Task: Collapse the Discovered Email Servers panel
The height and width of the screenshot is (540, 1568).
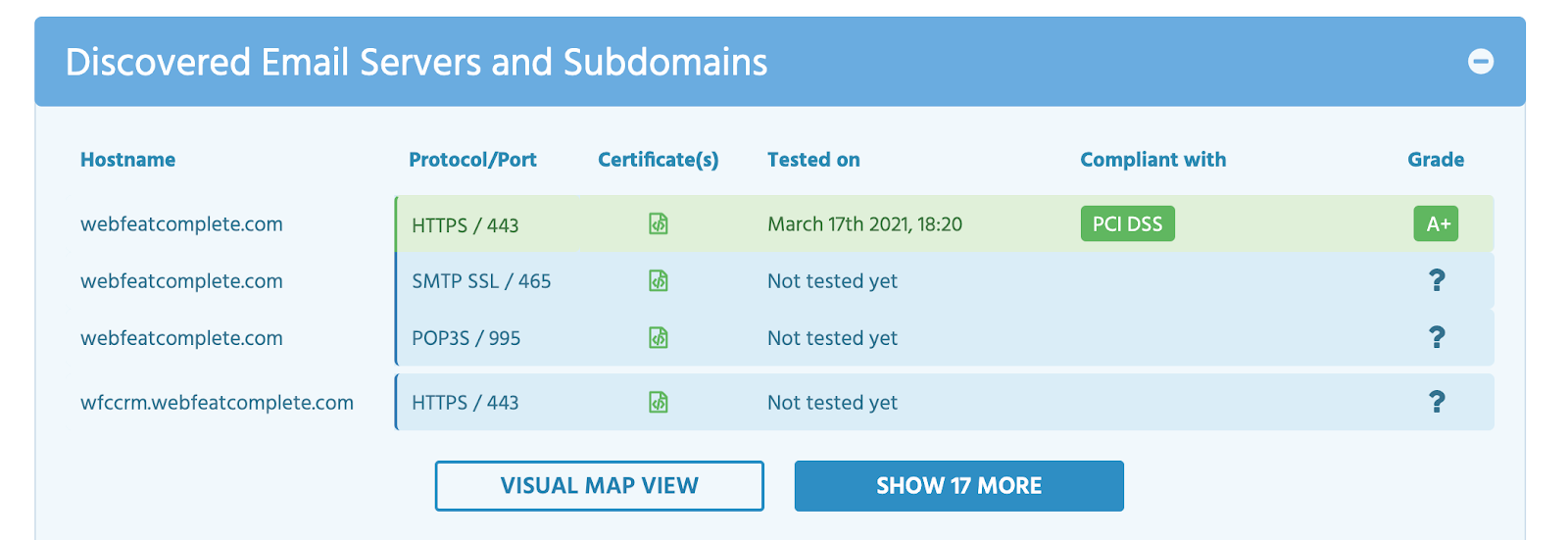Action: [x=1481, y=62]
